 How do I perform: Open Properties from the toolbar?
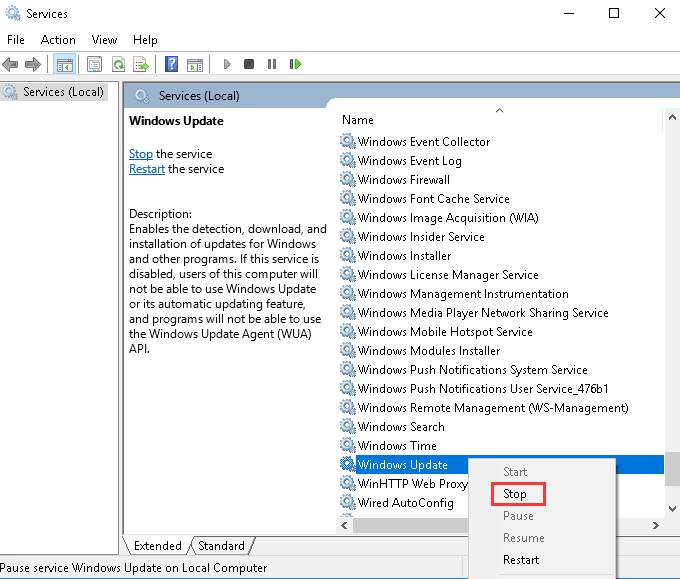click(94, 65)
